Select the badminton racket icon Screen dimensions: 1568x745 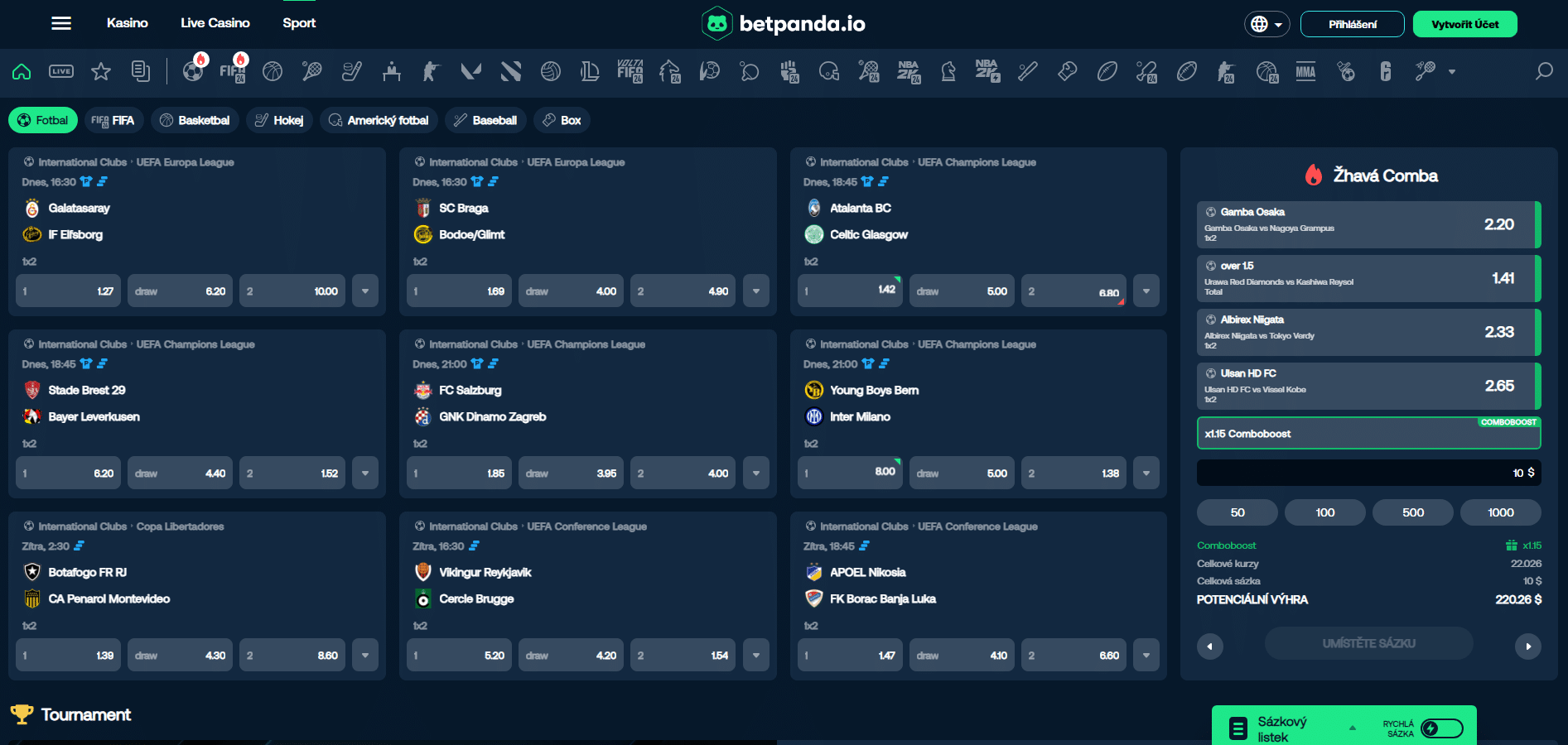click(1425, 72)
